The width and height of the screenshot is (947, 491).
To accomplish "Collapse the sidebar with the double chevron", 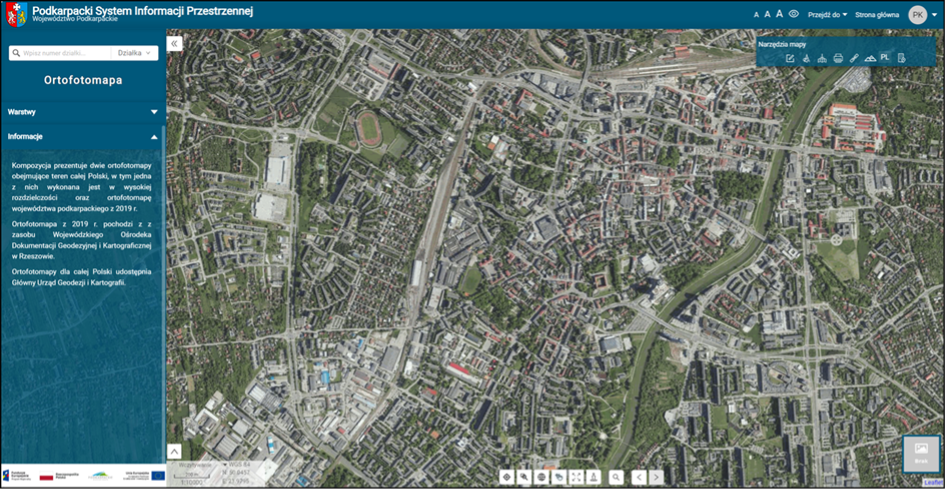I will pos(175,43).
